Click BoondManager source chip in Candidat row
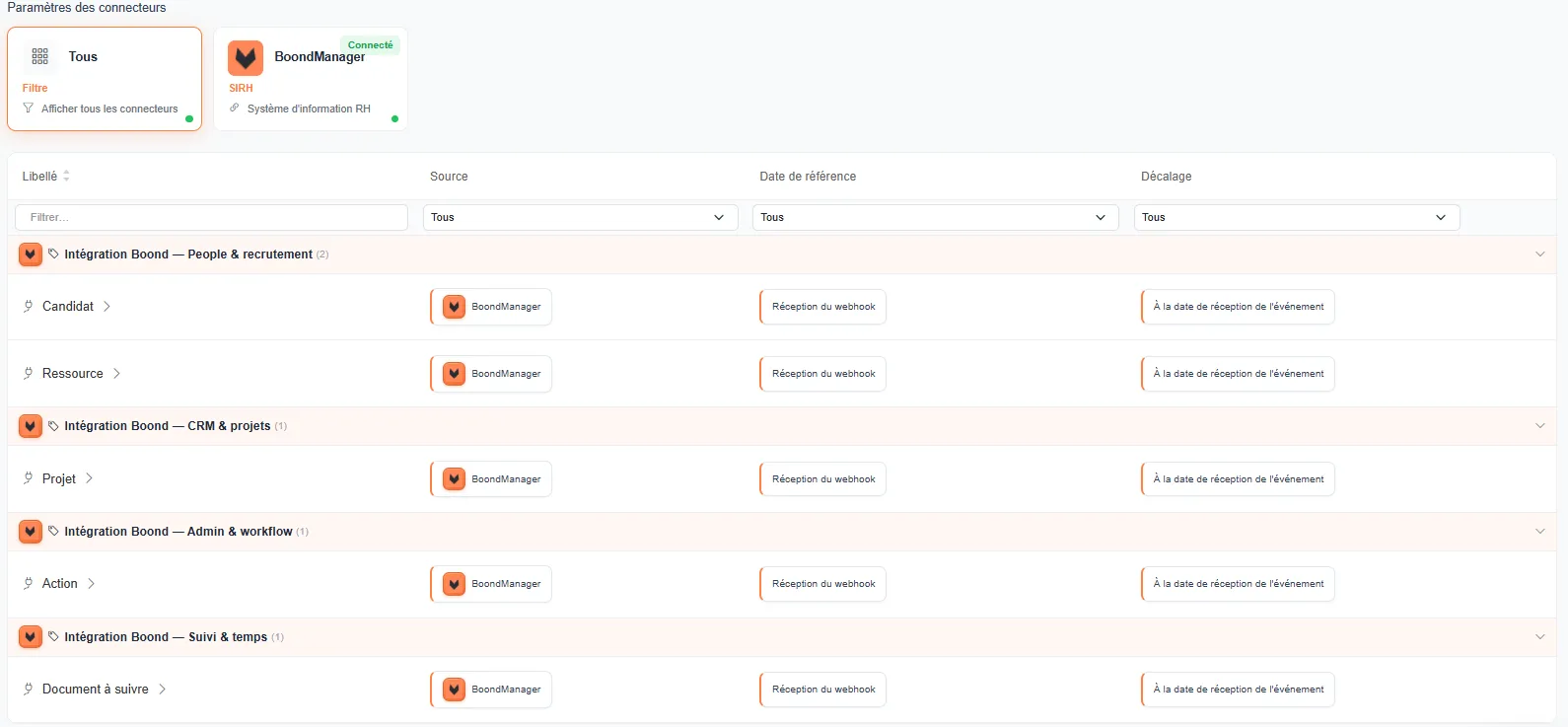The width and height of the screenshot is (1568, 727). point(491,307)
